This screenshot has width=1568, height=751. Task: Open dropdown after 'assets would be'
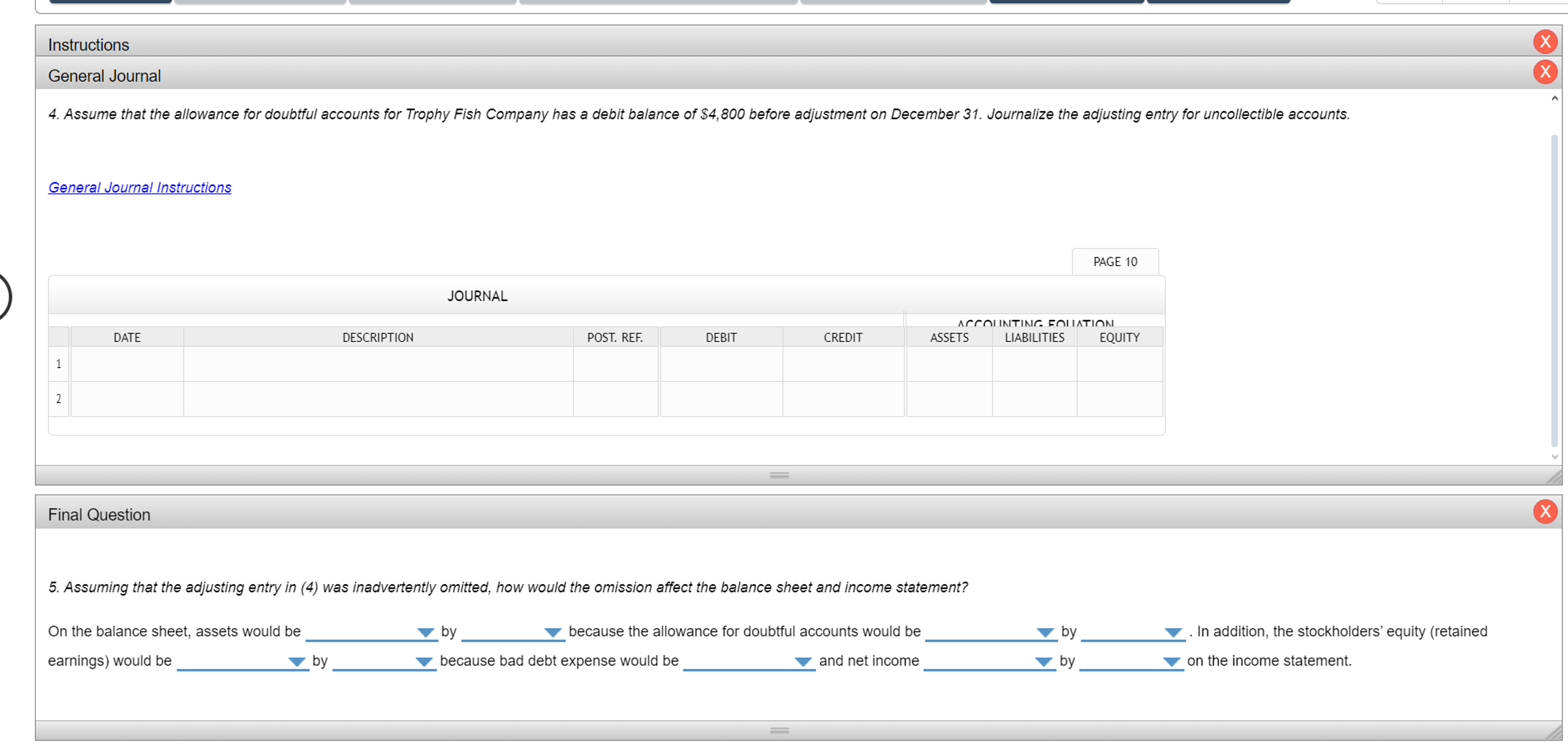coord(371,631)
